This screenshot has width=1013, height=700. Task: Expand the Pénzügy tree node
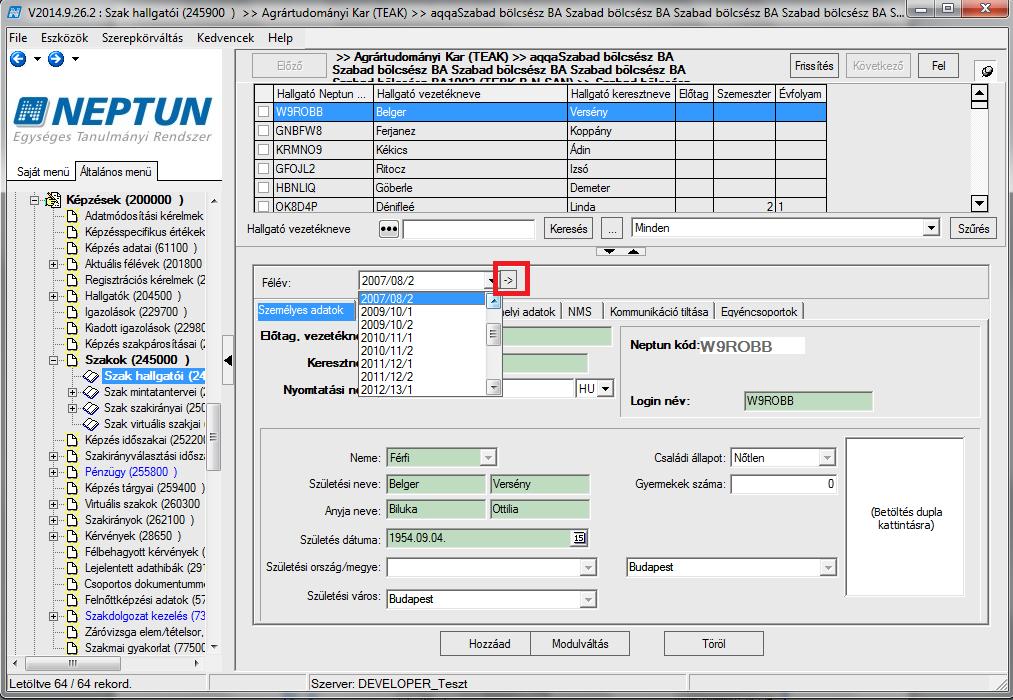[x=54, y=472]
